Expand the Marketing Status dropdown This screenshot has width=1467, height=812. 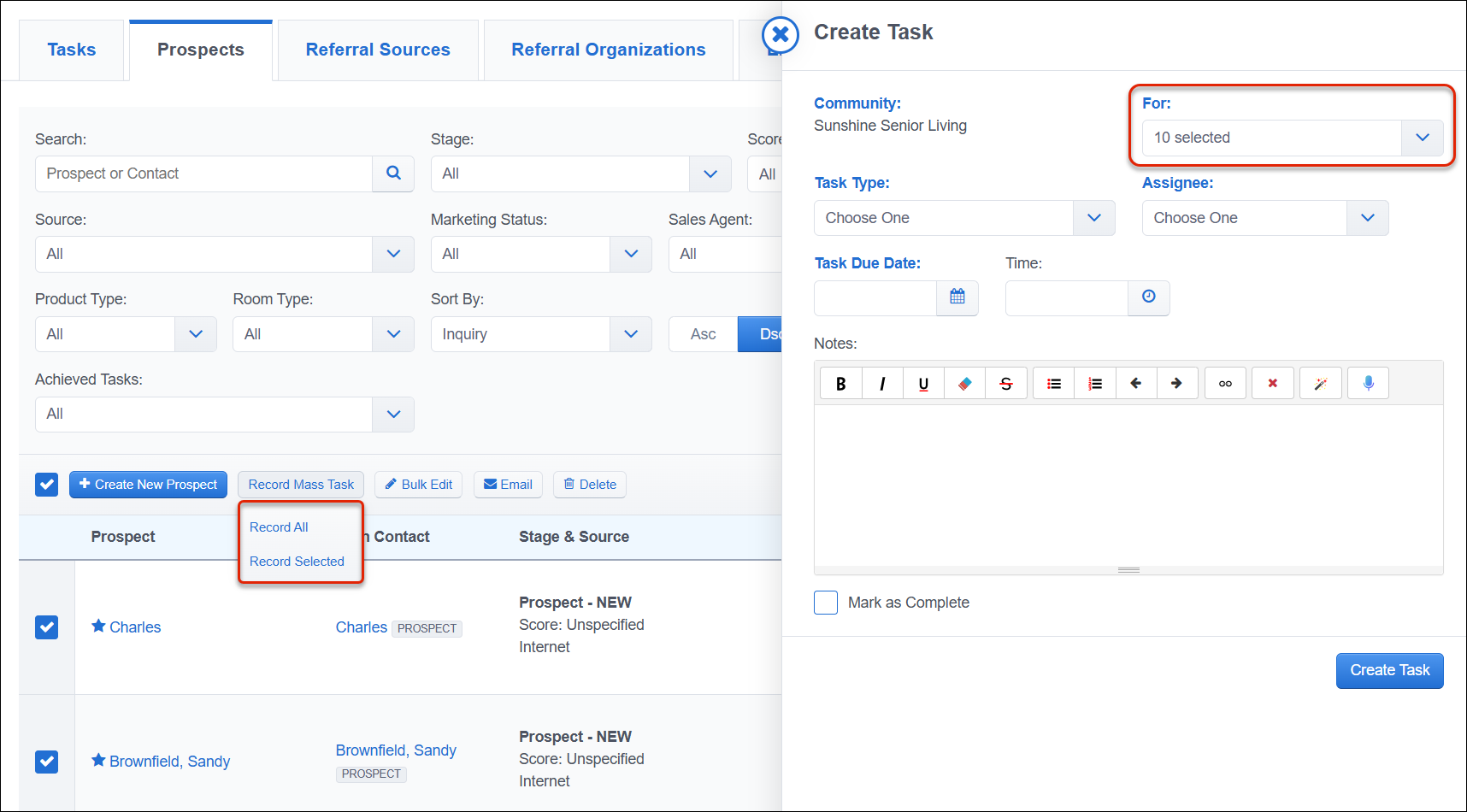tap(541, 254)
